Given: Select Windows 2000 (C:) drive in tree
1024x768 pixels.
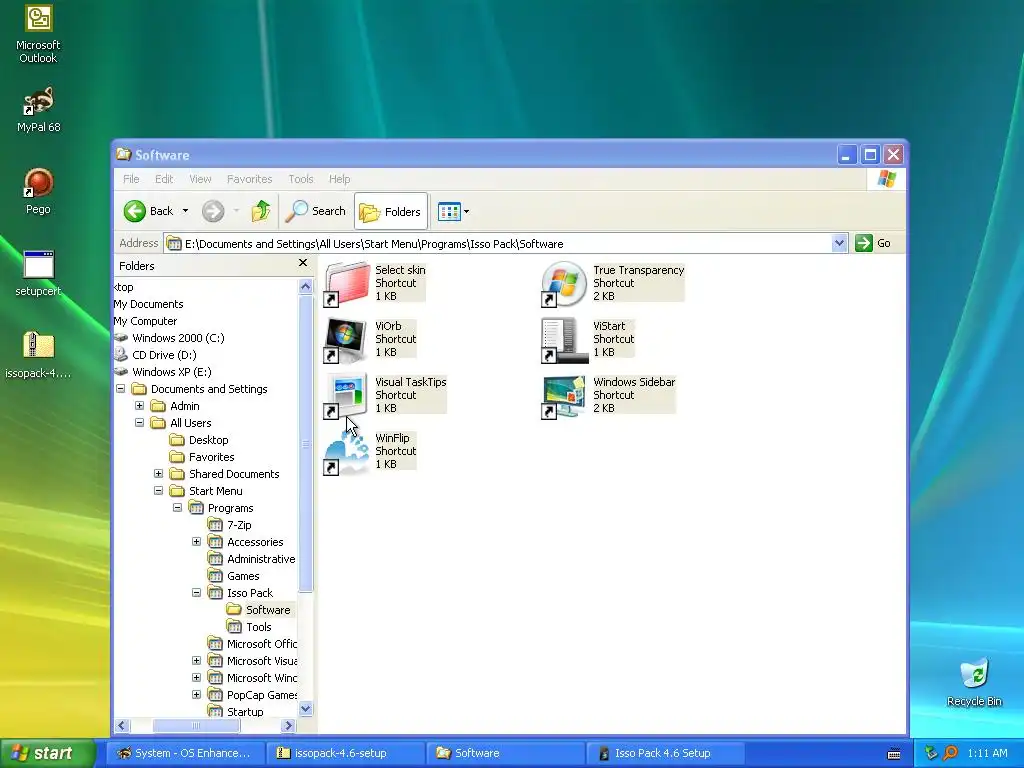Looking at the screenshot, I should pyautogui.click(x=178, y=338).
